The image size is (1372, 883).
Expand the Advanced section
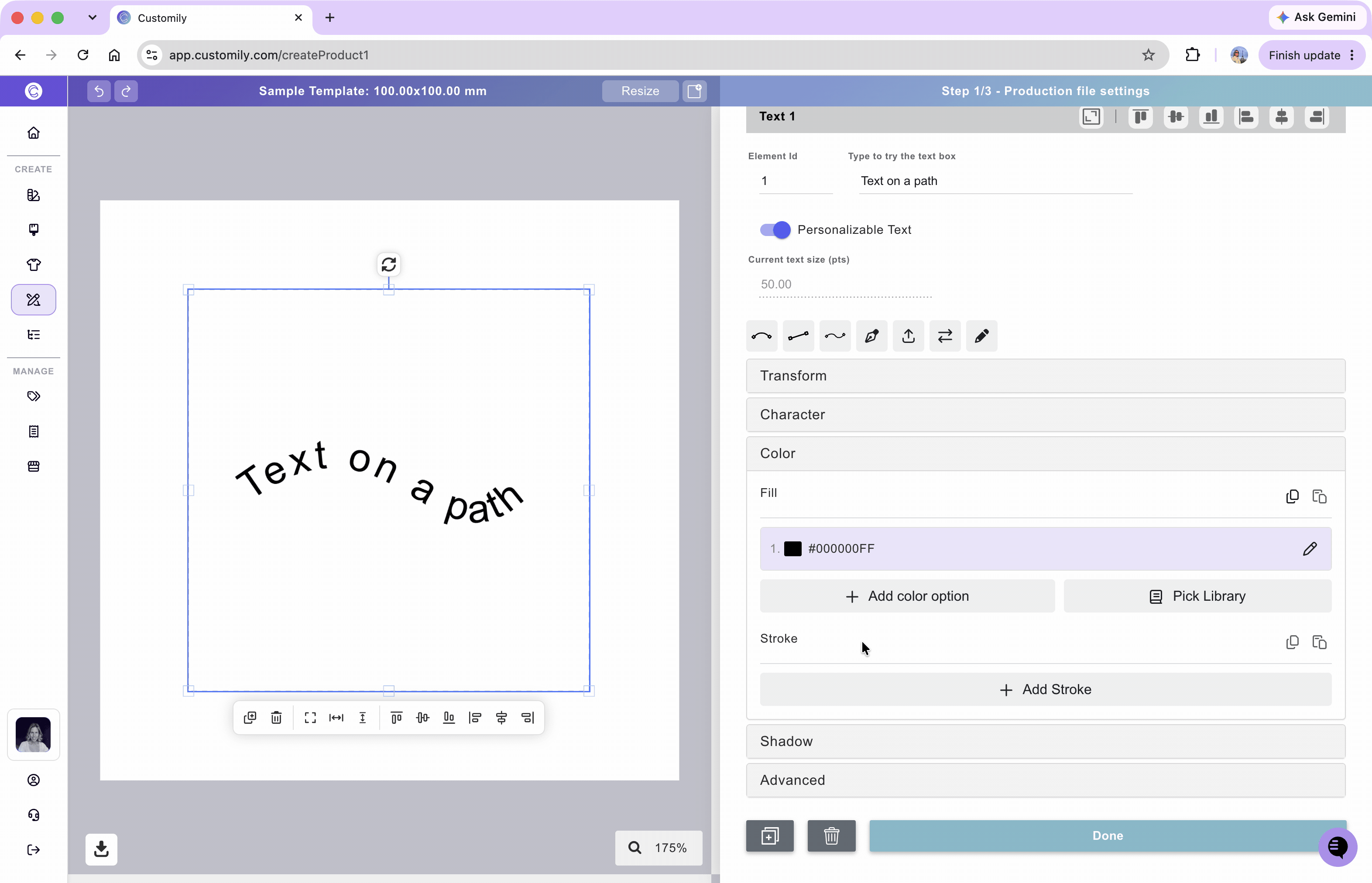(1045, 780)
